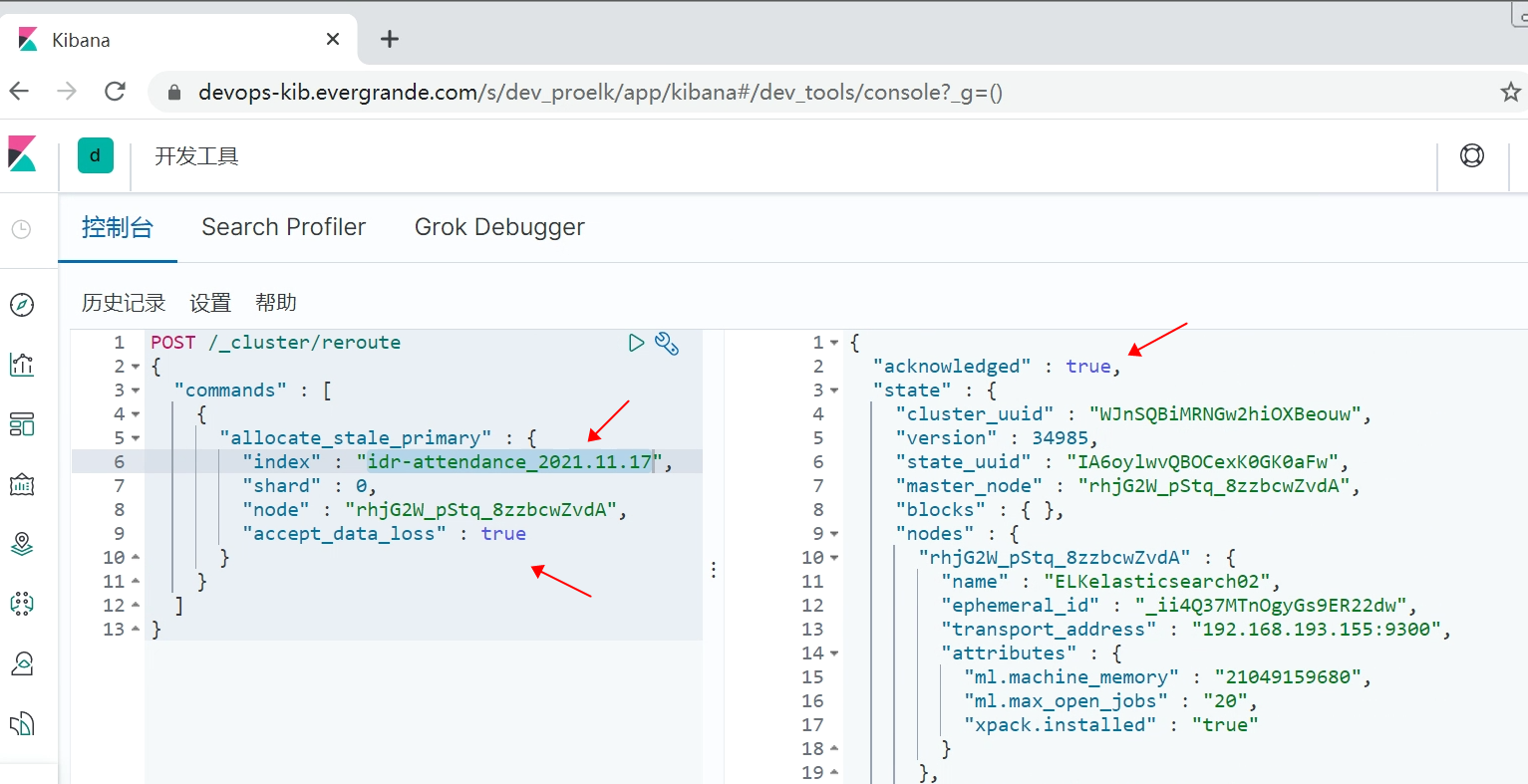Collapse request fold arrow at line 4
This screenshot has width=1528, height=784.
click(x=136, y=414)
